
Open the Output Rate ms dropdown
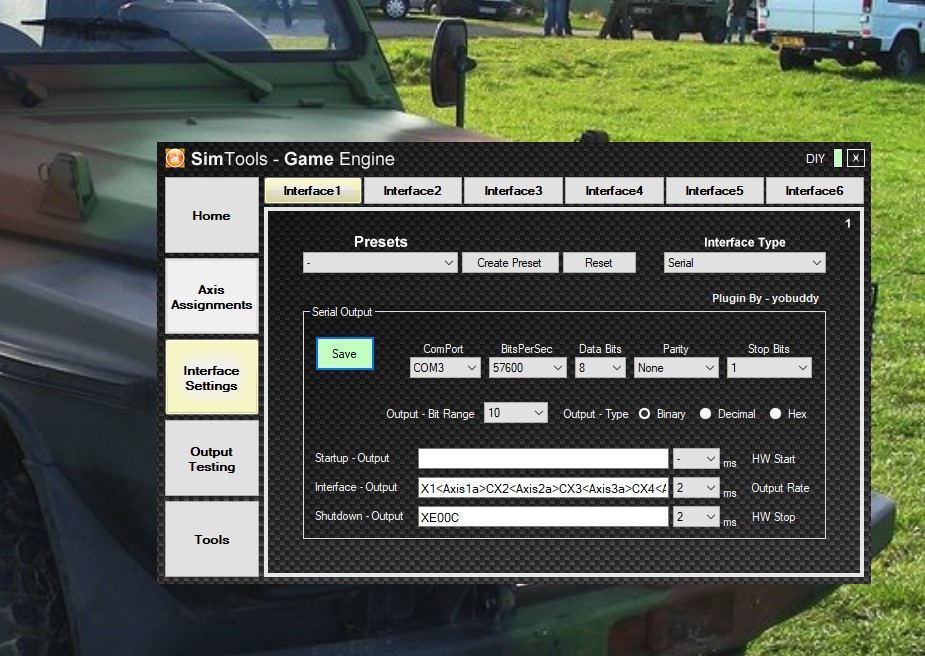pyautogui.click(x=696, y=488)
